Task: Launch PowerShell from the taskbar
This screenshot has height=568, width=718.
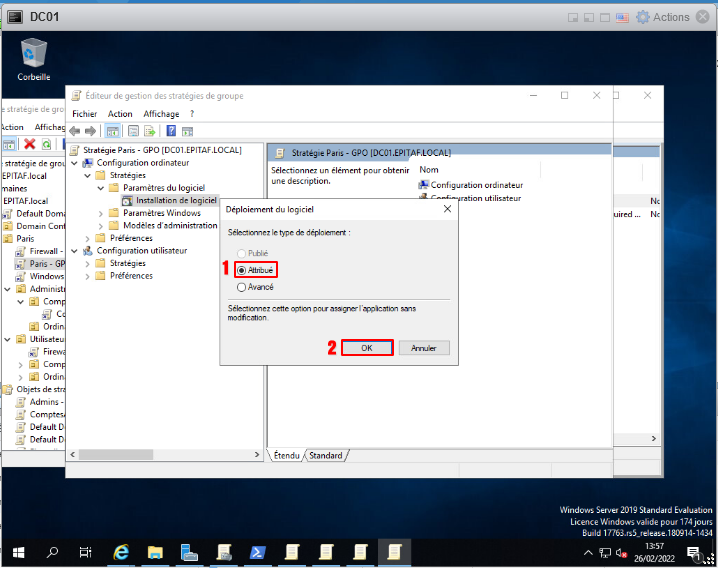Action: tap(256, 552)
